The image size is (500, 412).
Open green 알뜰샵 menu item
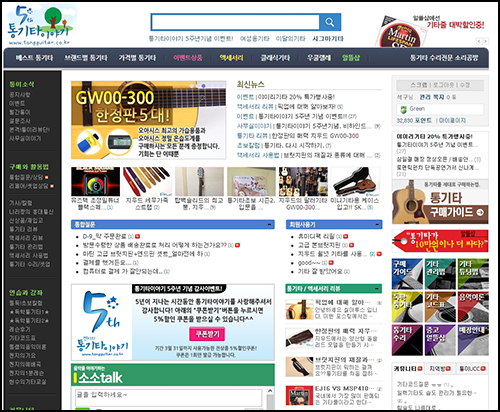coord(351,58)
